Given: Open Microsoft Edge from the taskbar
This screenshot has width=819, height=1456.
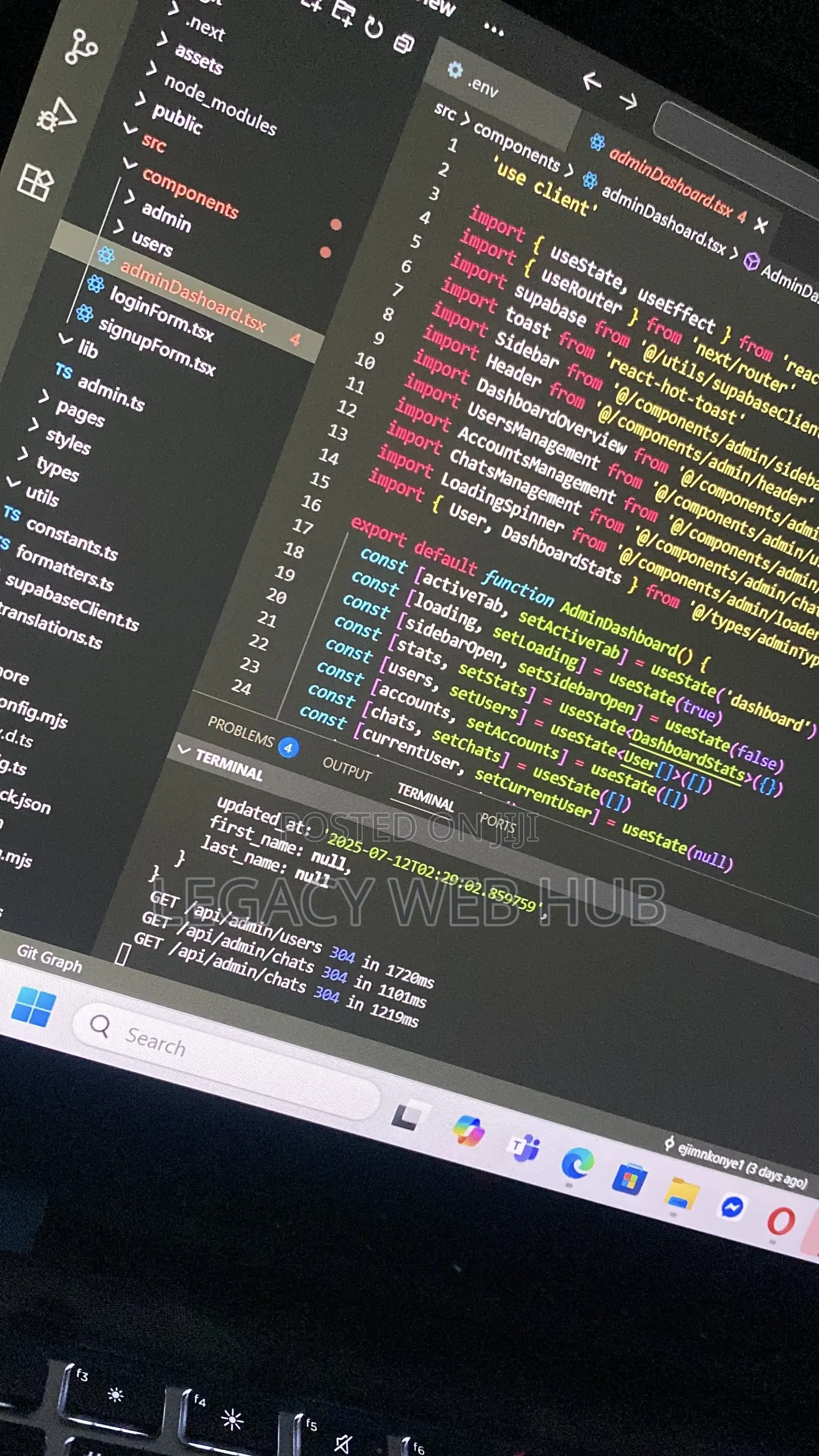Looking at the screenshot, I should pos(577,1163).
